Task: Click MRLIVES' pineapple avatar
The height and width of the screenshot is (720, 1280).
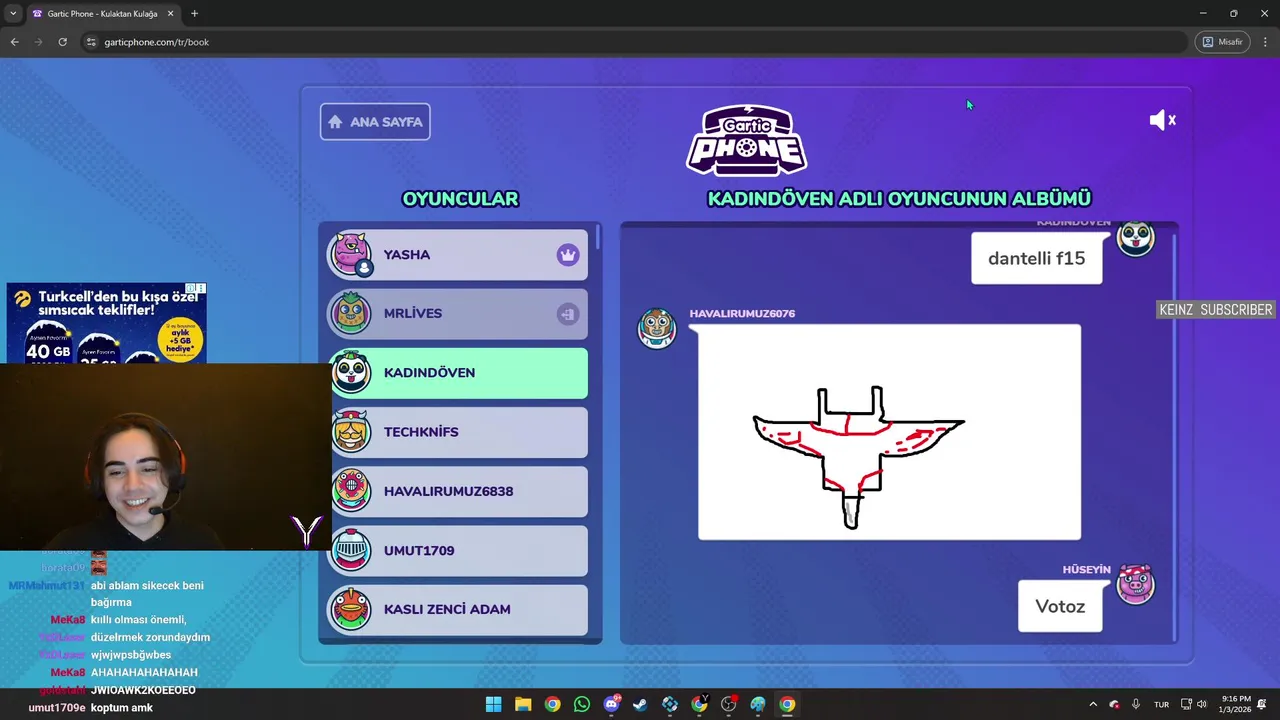Action: pyautogui.click(x=351, y=313)
